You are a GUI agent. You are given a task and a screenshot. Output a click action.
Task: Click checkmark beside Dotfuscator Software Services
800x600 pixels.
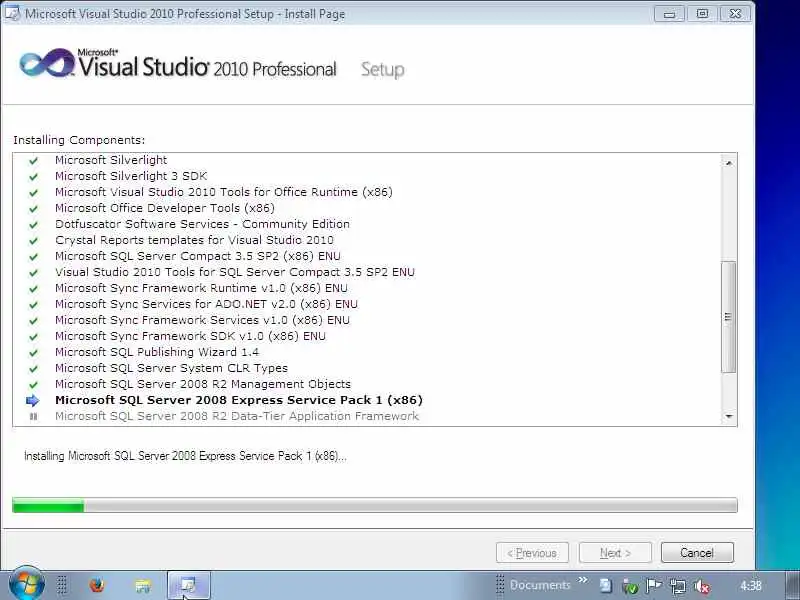tap(34, 224)
